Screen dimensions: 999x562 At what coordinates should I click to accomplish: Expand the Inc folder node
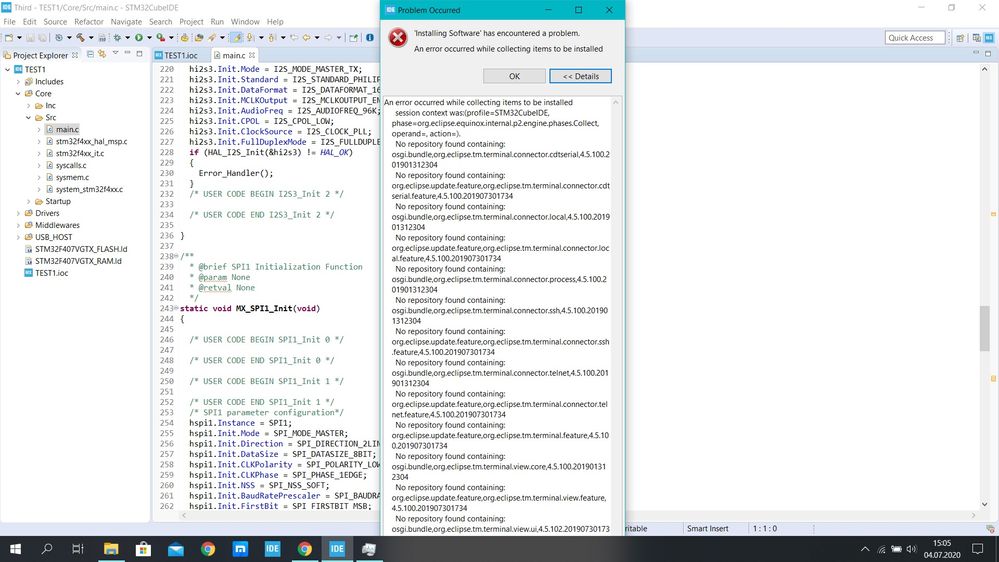tap(28, 106)
